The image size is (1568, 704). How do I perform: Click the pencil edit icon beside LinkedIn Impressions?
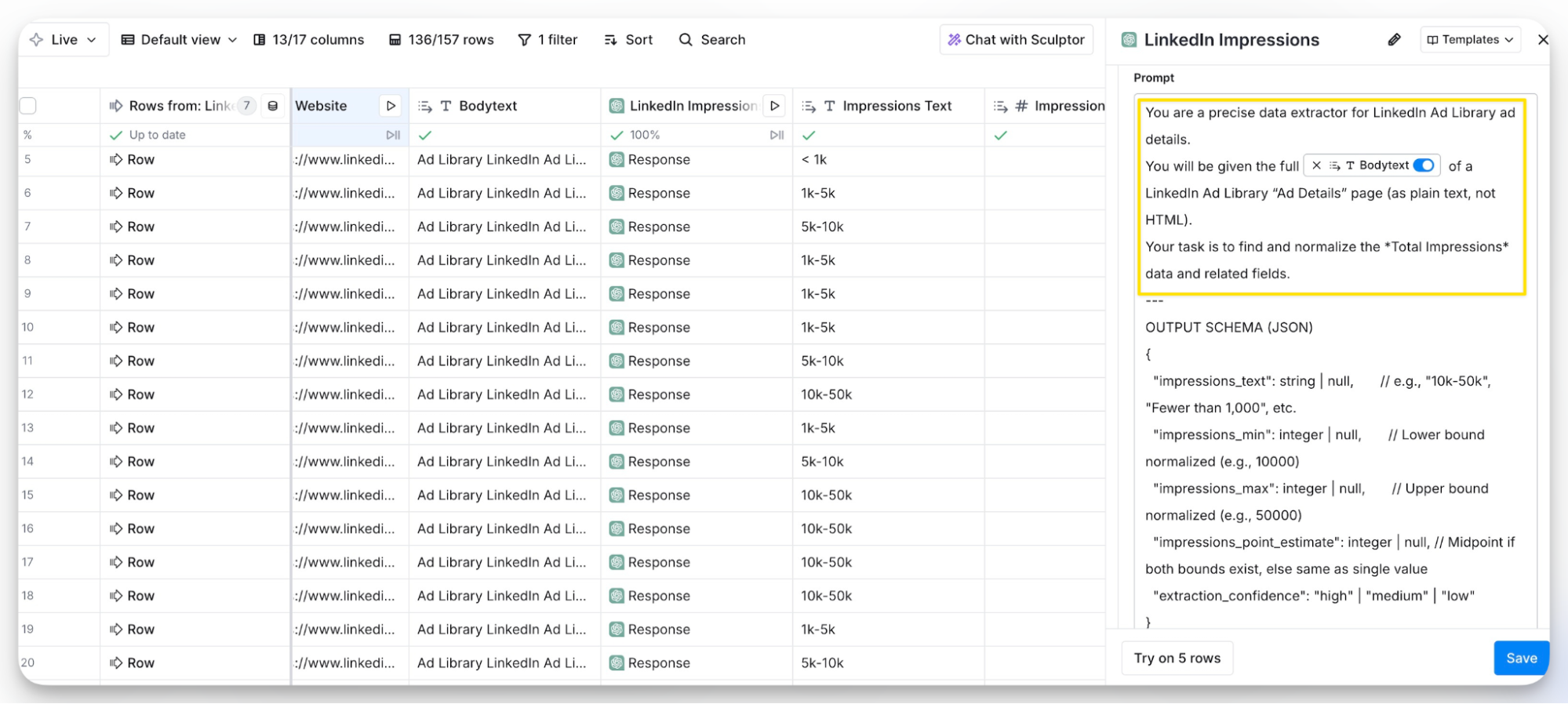coord(1394,40)
